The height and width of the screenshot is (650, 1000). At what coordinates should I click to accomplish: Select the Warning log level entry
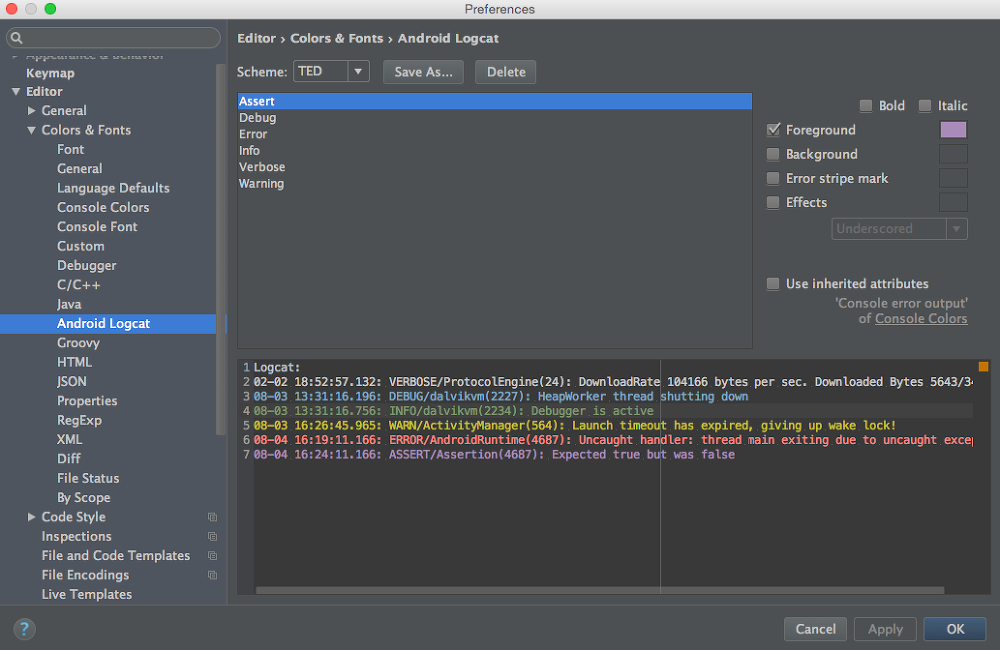coord(261,184)
